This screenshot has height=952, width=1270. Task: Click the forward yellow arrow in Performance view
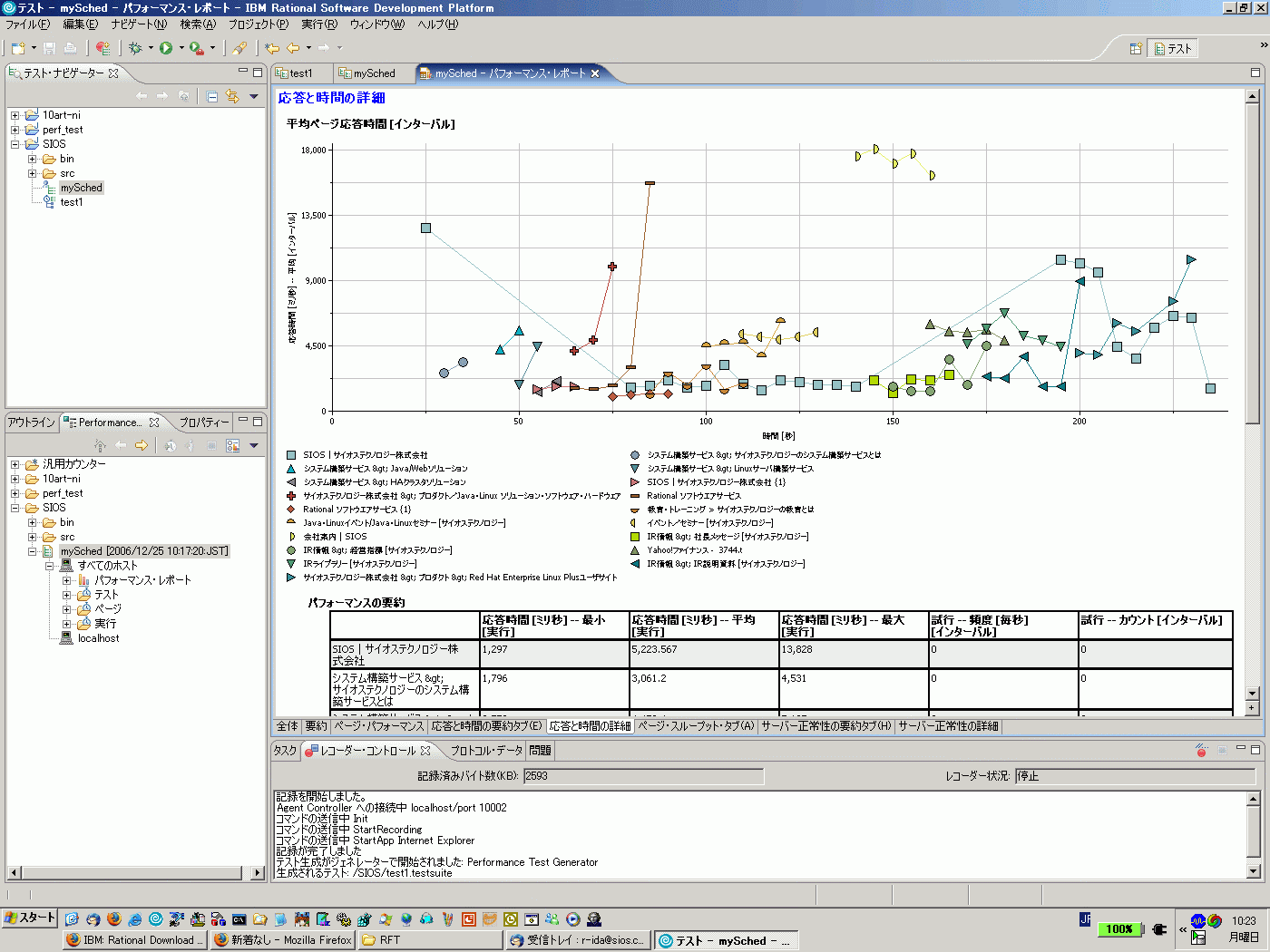(x=142, y=445)
